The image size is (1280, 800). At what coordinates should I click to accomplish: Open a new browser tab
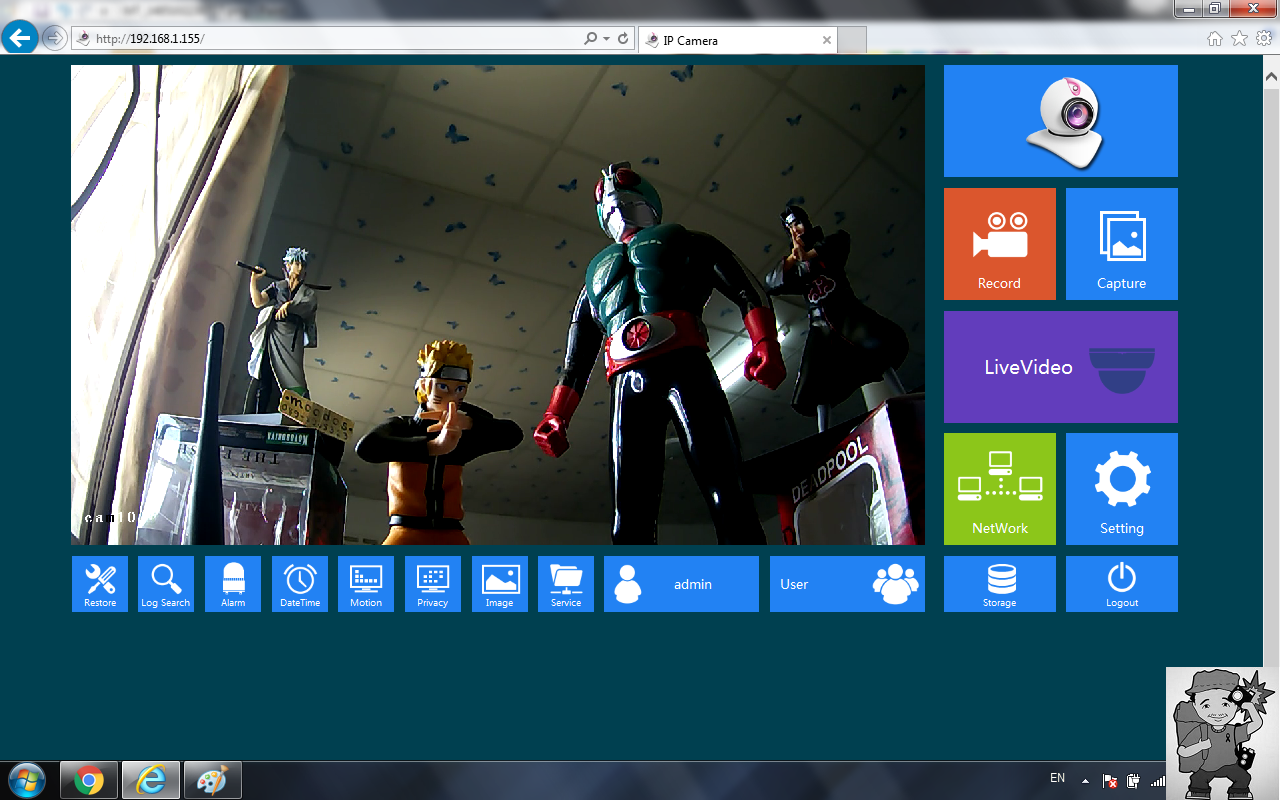[x=852, y=40]
